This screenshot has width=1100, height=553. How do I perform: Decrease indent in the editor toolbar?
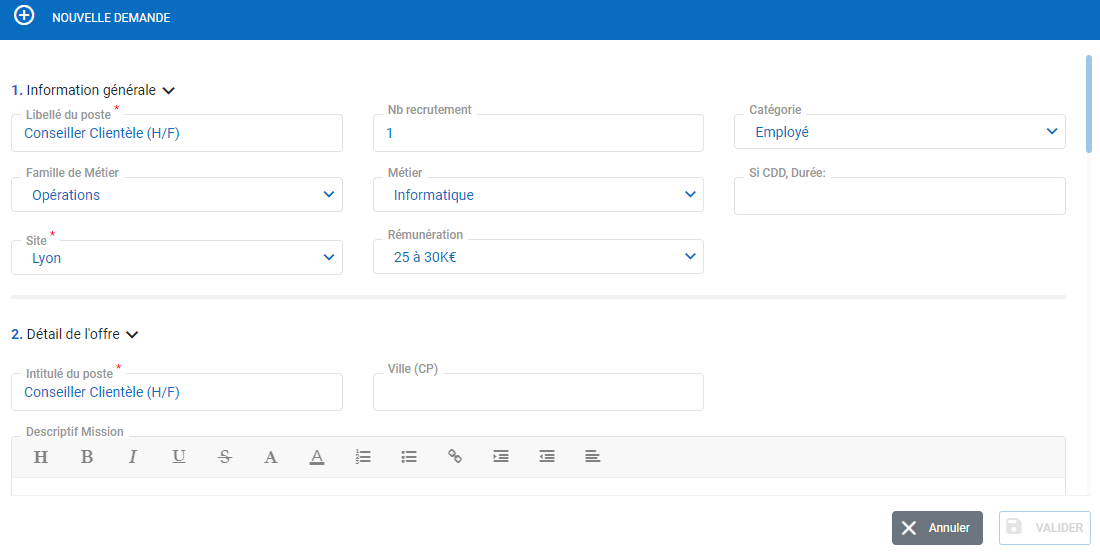pos(547,457)
